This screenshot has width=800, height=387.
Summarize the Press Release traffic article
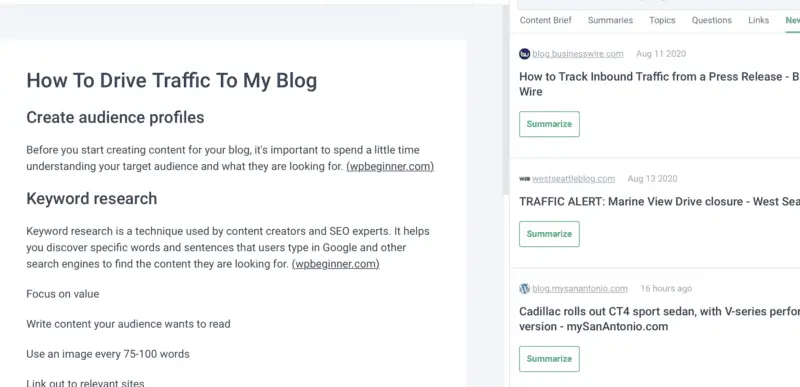[x=549, y=124]
